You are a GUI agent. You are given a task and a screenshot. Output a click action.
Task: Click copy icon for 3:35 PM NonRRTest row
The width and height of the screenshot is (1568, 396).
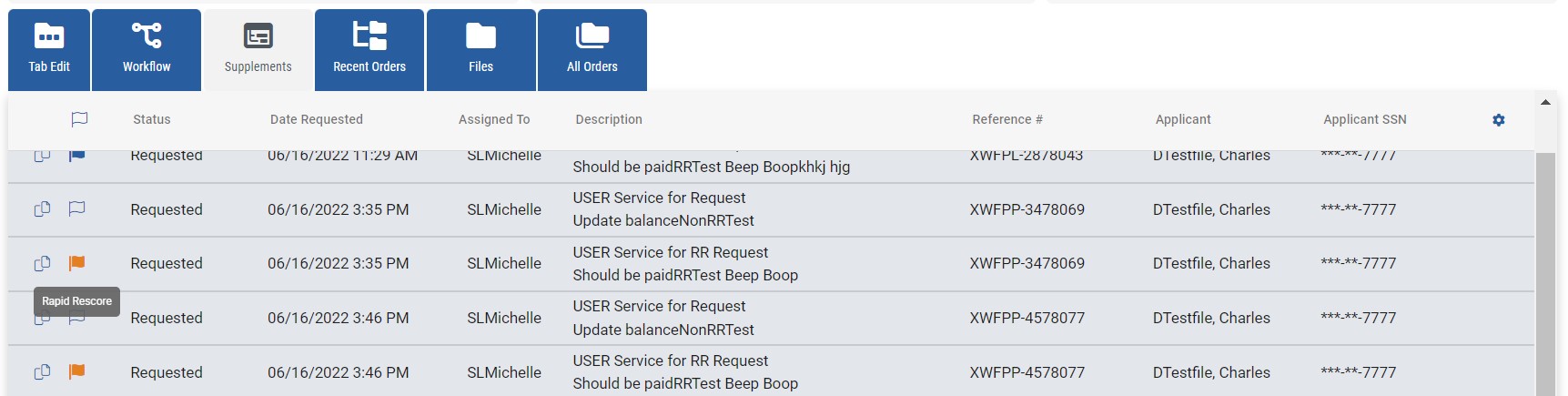tap(42, 209)
